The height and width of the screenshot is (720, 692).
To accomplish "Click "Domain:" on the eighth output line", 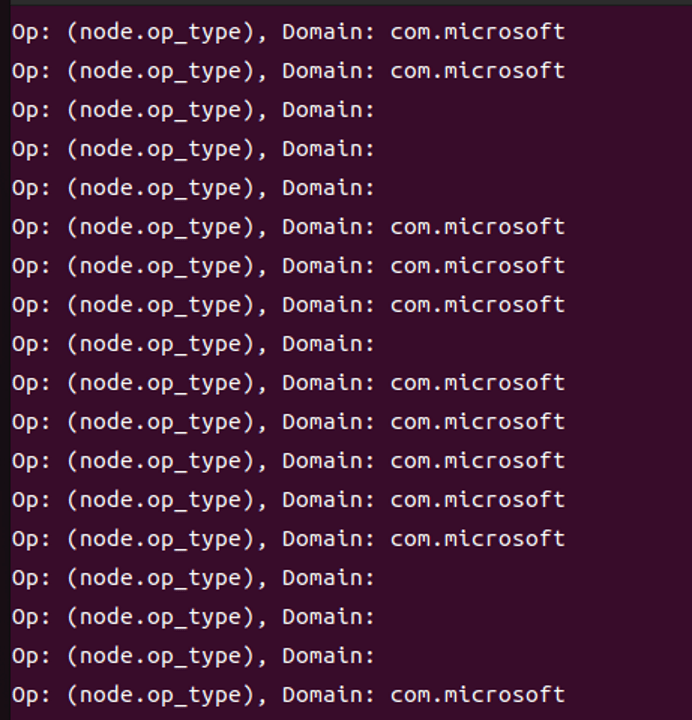I will tap(327, 305).
